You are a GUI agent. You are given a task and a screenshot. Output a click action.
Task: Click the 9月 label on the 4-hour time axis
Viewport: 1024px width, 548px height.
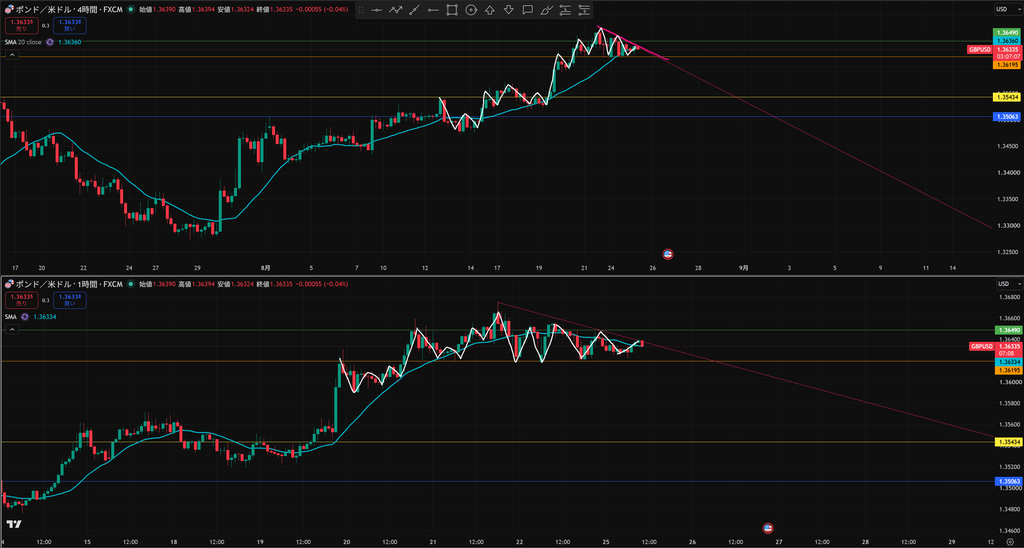(744, 268)
